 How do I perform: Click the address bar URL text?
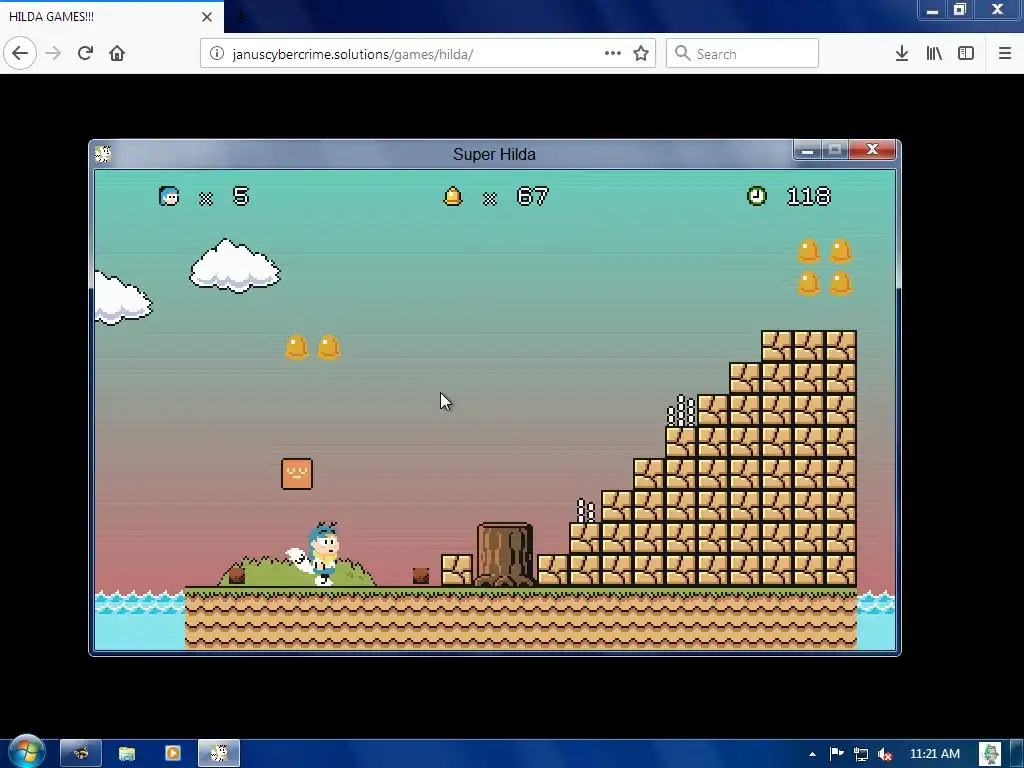click(x=353, y=54)
